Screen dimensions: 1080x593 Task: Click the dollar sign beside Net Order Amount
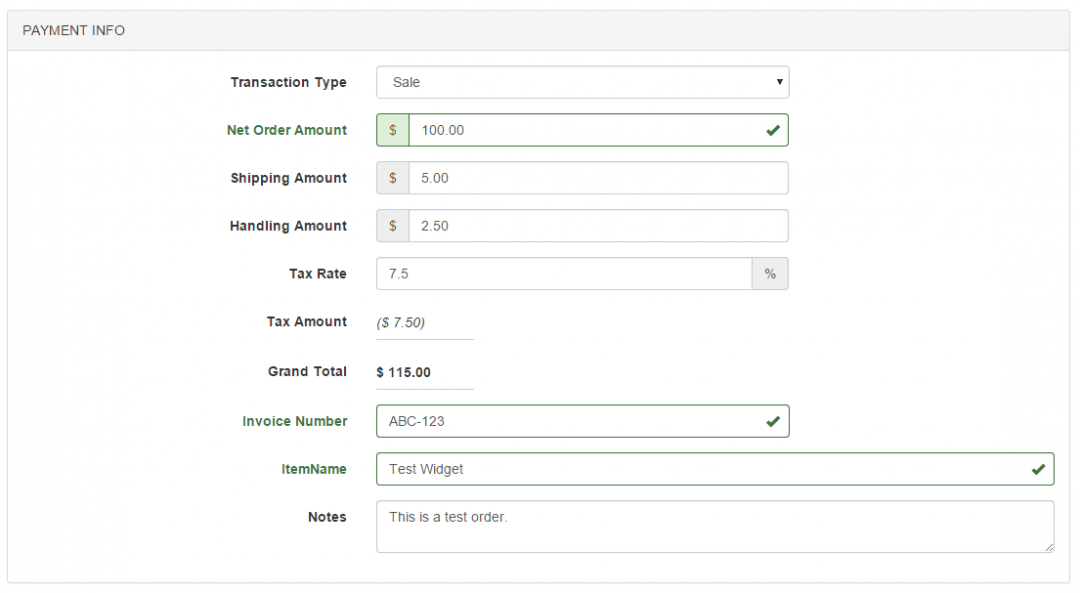[392, 129]
